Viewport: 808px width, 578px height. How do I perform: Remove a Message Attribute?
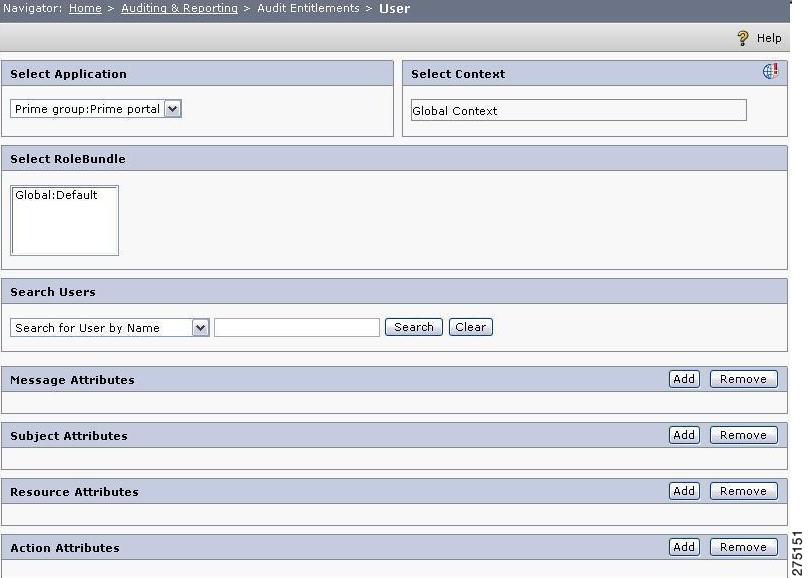(x=744, y=379)
